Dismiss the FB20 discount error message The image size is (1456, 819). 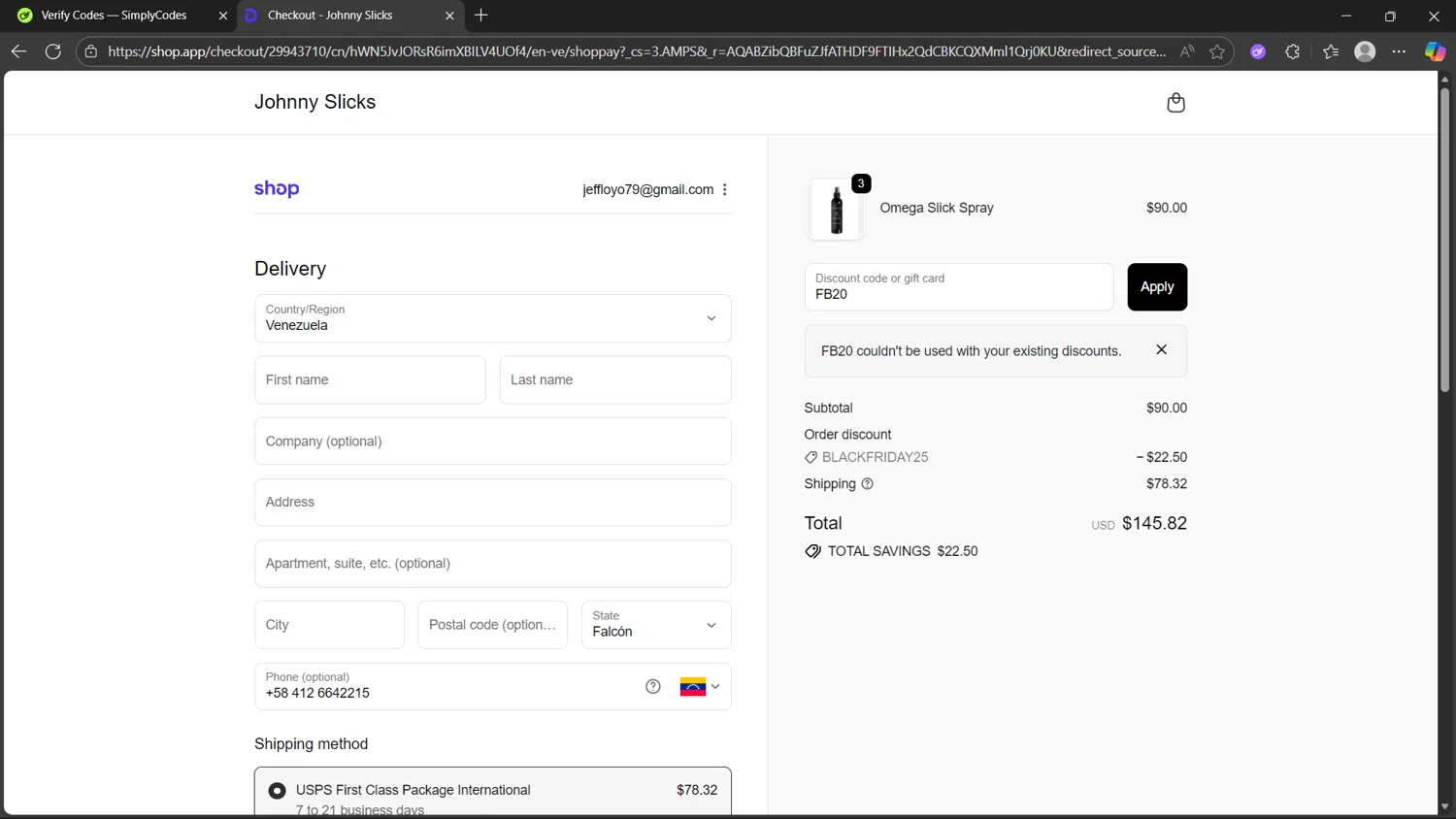pyautogui.click(x=1161, y=350)
